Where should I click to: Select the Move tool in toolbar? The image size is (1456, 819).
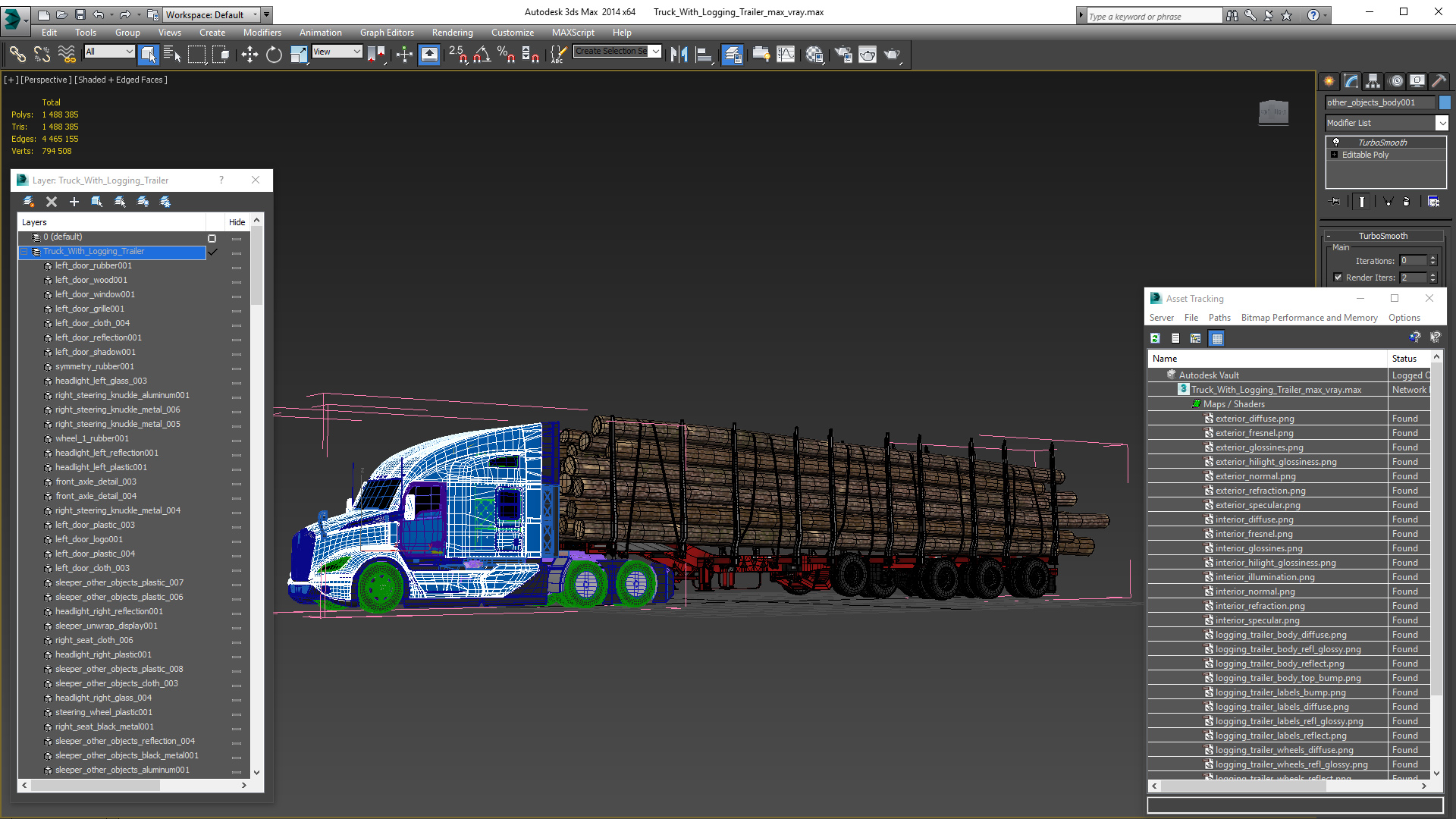point(249,54)
